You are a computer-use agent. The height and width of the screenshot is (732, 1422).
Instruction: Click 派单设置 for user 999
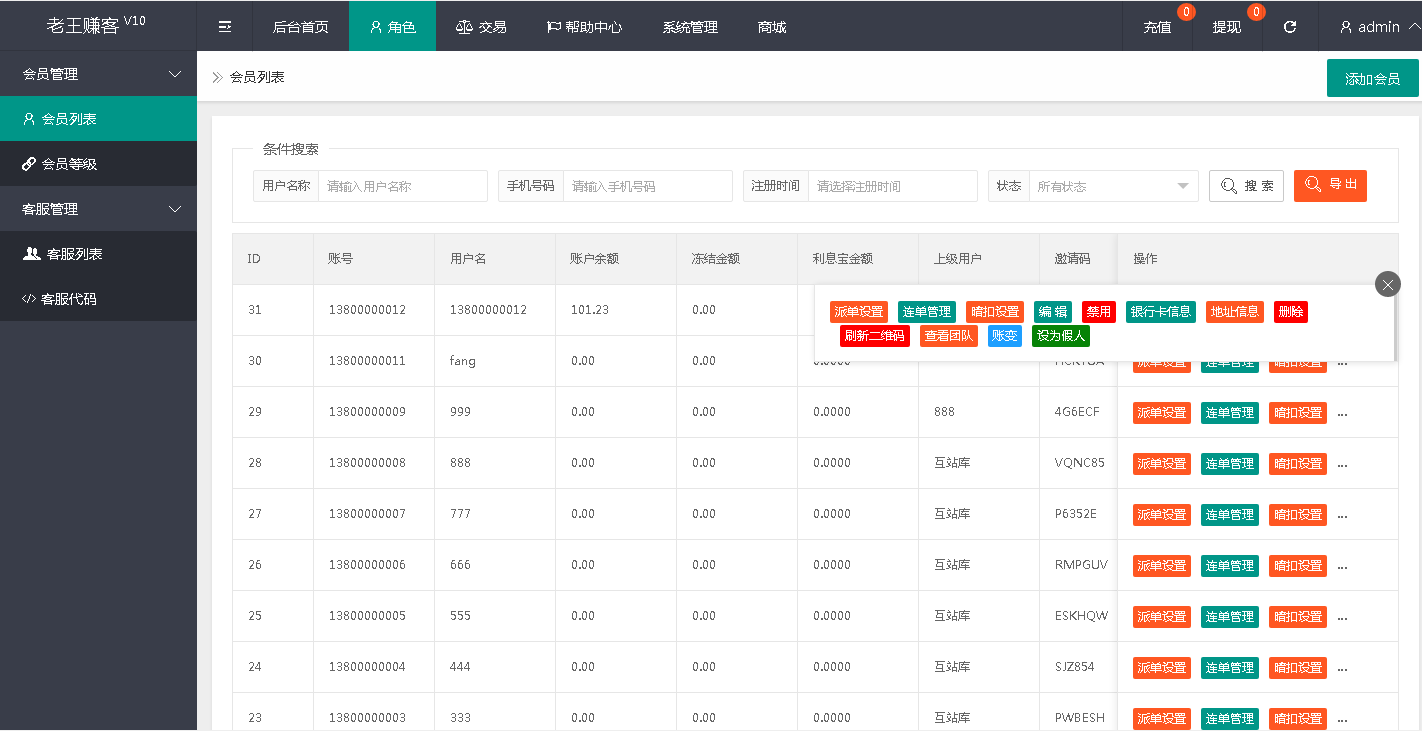[1162, 413]
